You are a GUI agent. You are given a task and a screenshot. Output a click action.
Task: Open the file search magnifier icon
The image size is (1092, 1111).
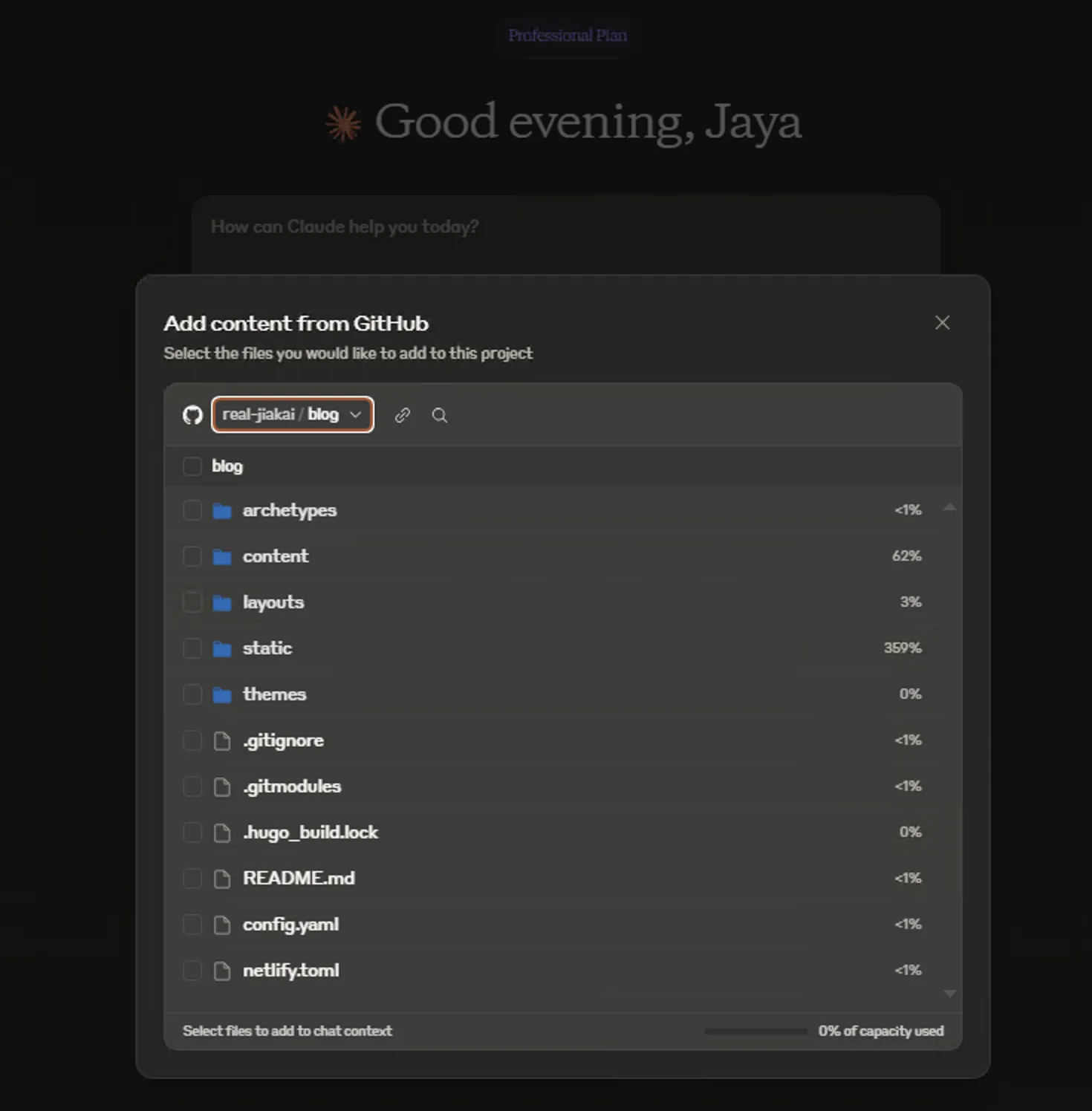click(440, 415)
